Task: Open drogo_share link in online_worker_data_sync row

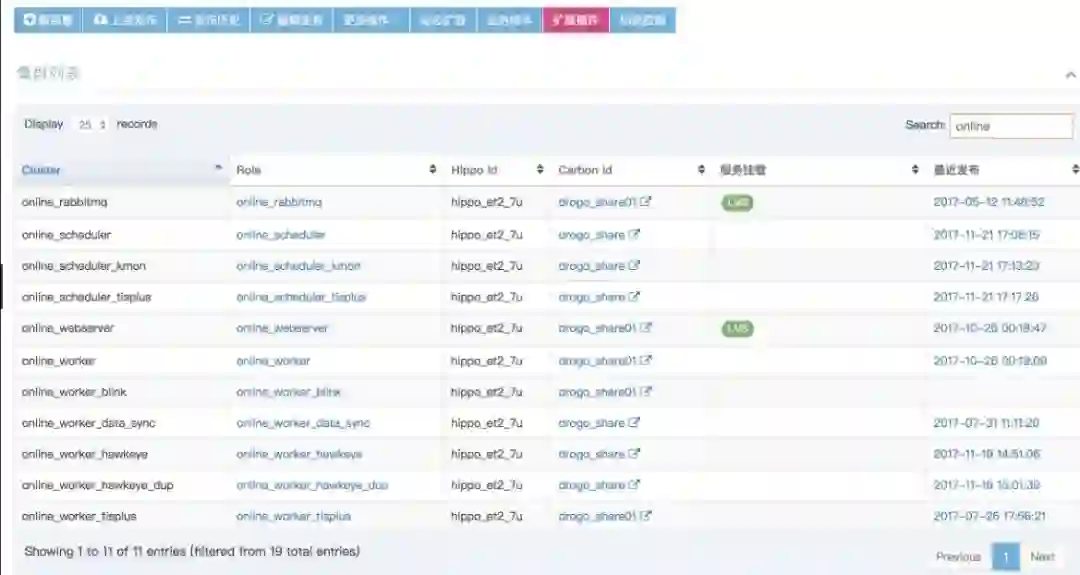Action: tap(592, 423)
